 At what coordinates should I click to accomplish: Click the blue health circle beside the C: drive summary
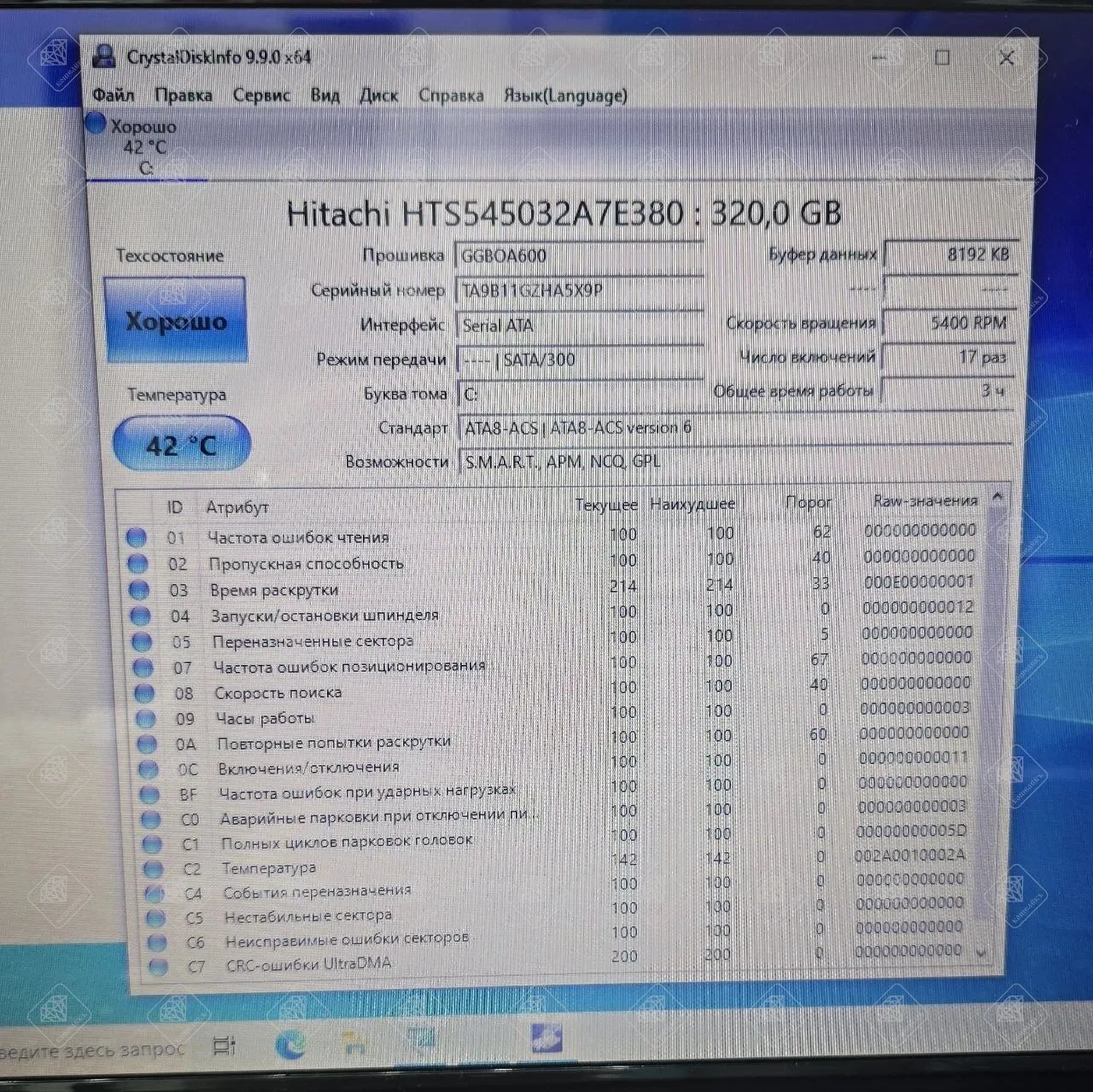click(96, 124)
